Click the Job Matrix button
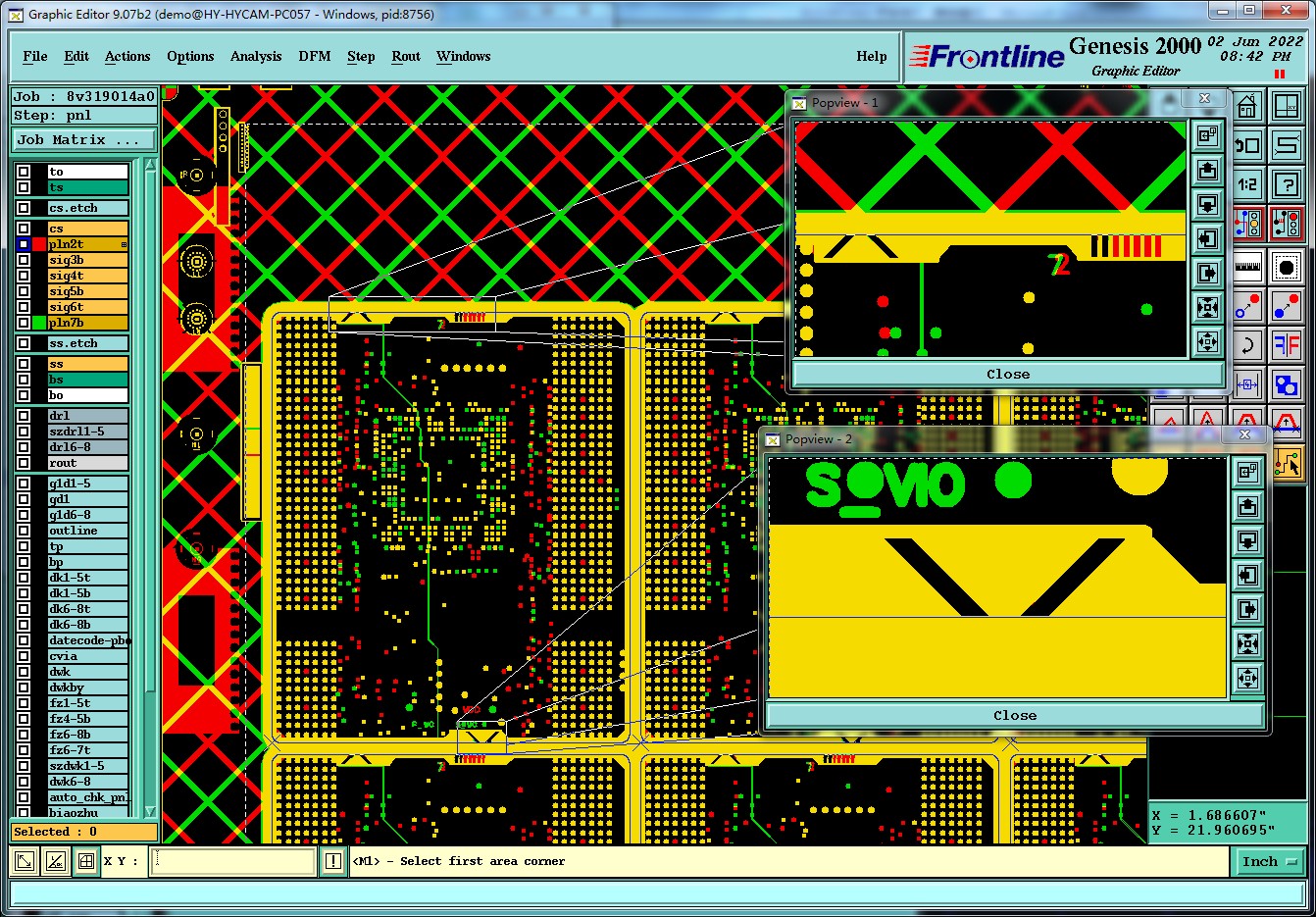Image resolution: width=1316 pixels, height=917 pixels. coord(83,139)
